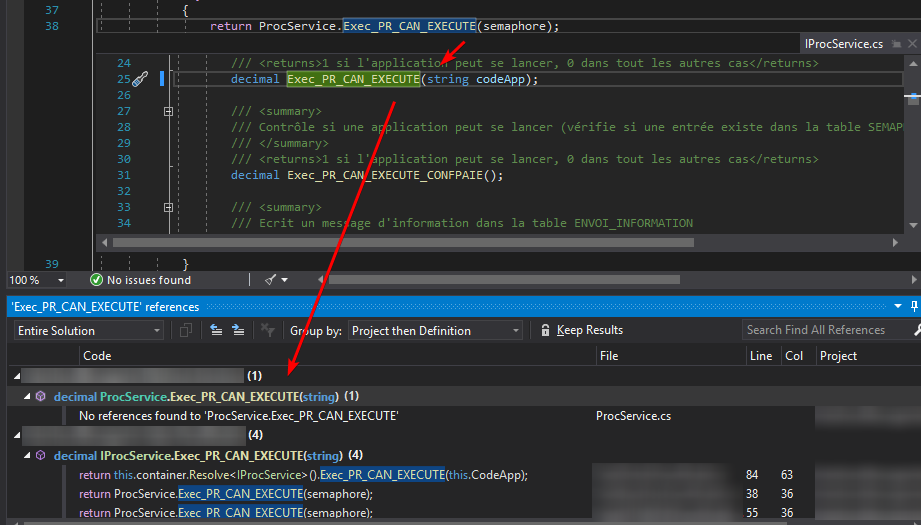
Task: Click Exec_PR_CAN_EXECUTE call on line 38
Action: pyautogui.click(x=409, y=26)
